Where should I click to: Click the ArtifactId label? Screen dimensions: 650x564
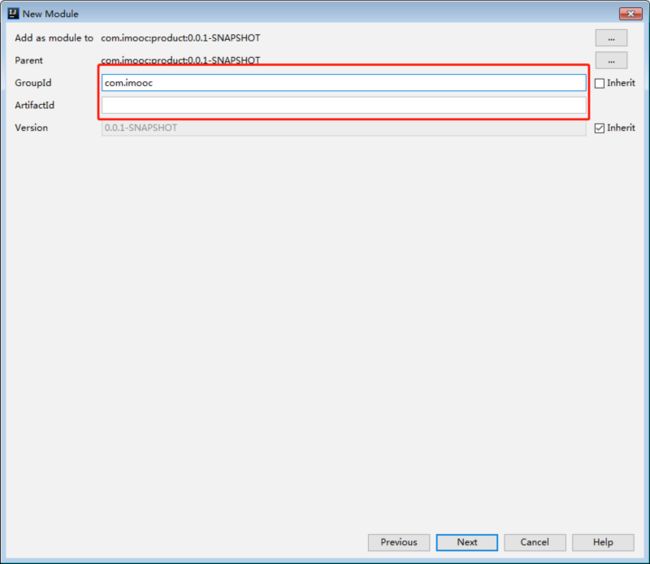click(x=34, y=105)
